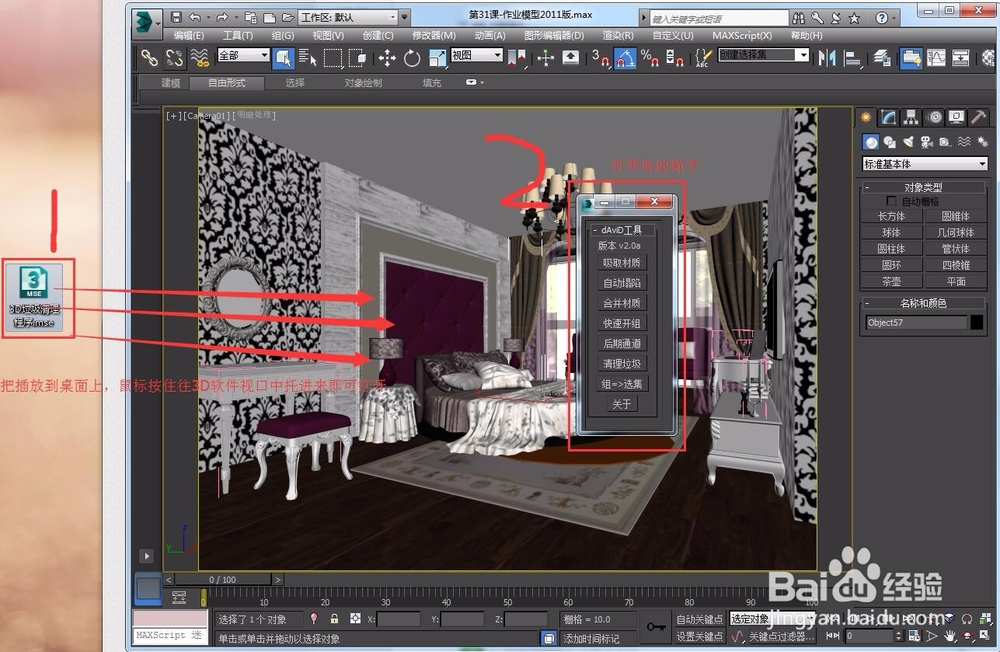Open the 渲染(R) menu
Viewport: 1000px width, 652px height.
[619, 36]
